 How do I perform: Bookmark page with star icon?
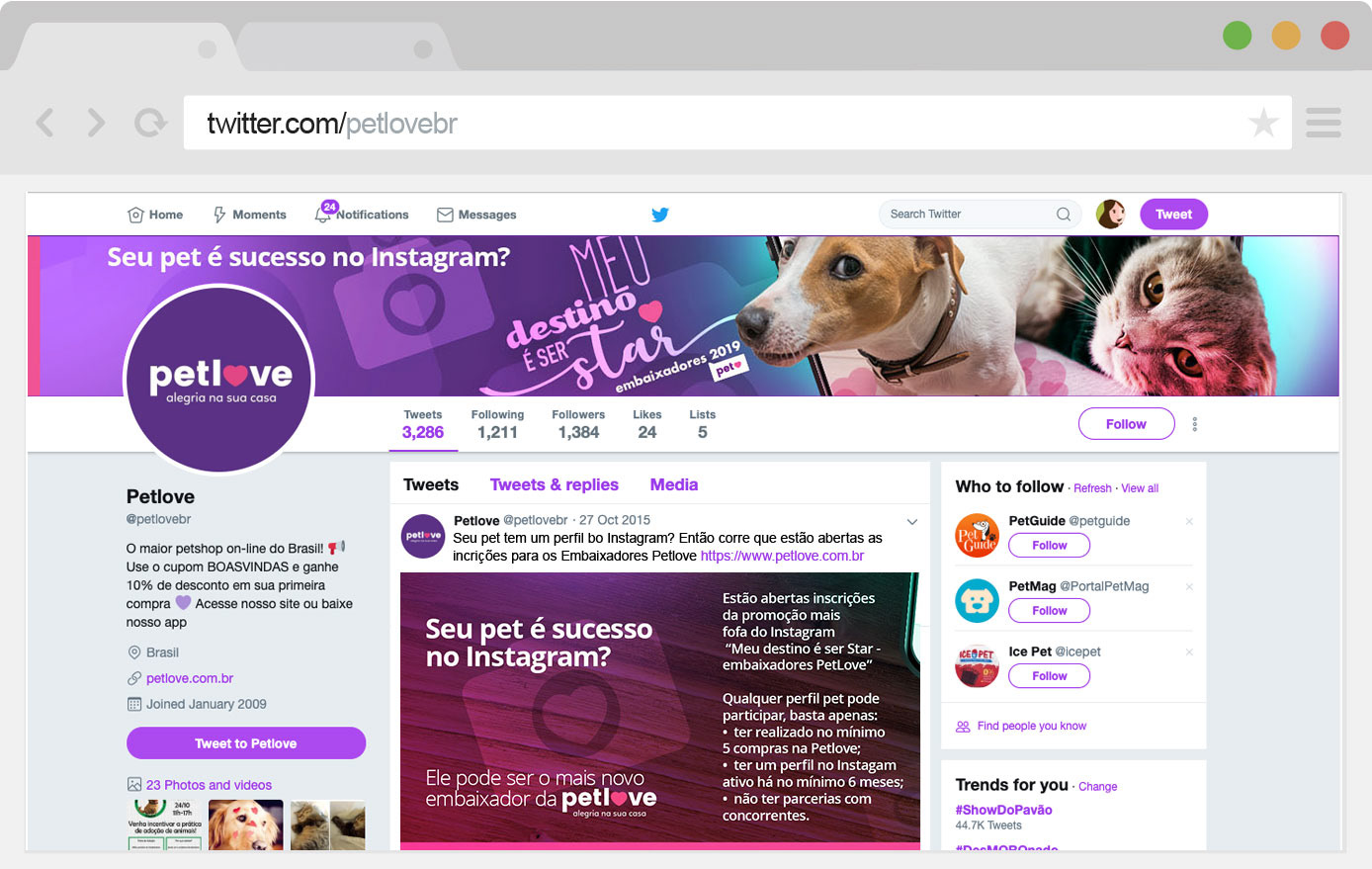[1263, 123]
